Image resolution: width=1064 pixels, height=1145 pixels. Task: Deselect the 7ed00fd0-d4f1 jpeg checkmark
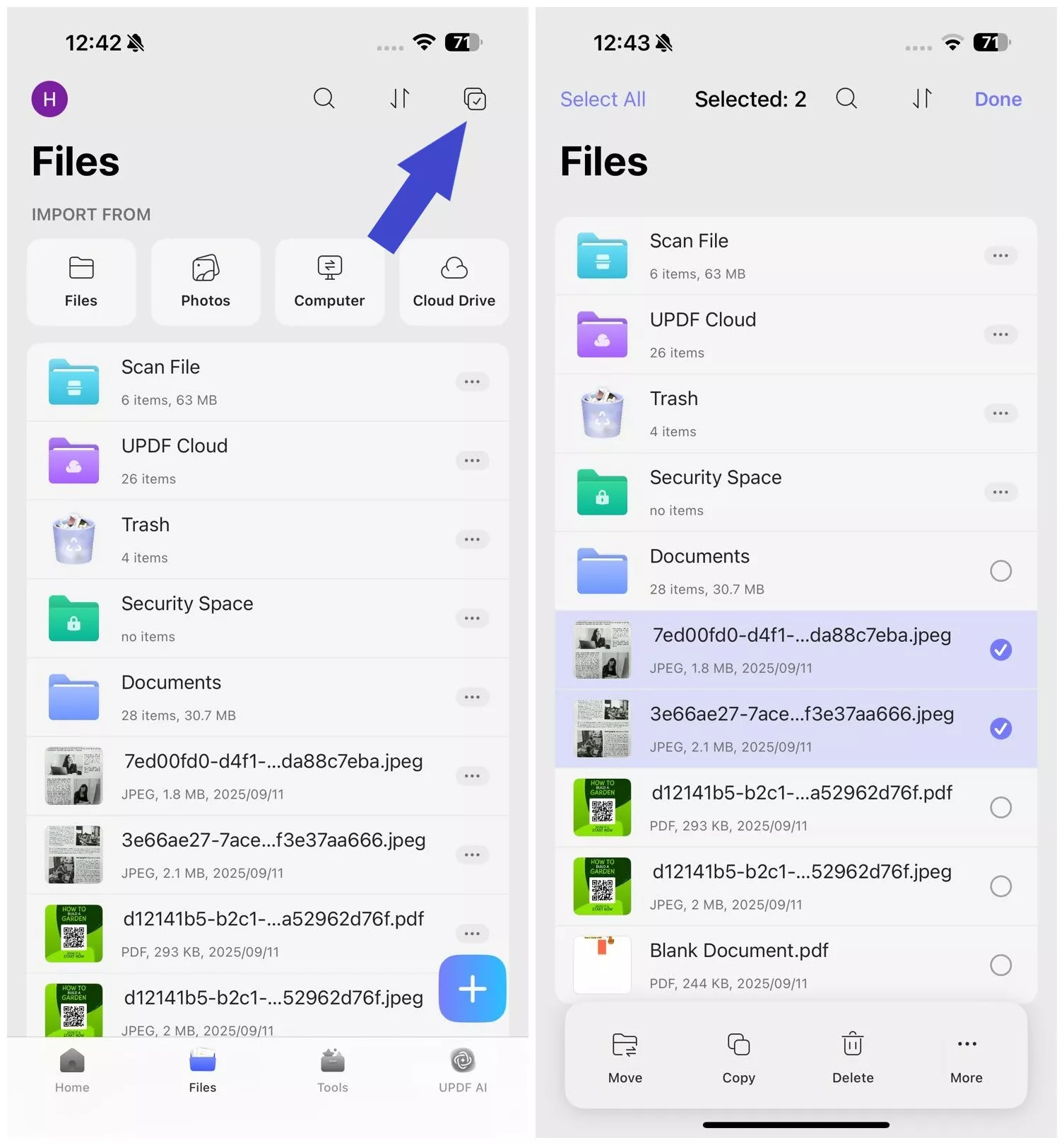tap(1000, 650)
